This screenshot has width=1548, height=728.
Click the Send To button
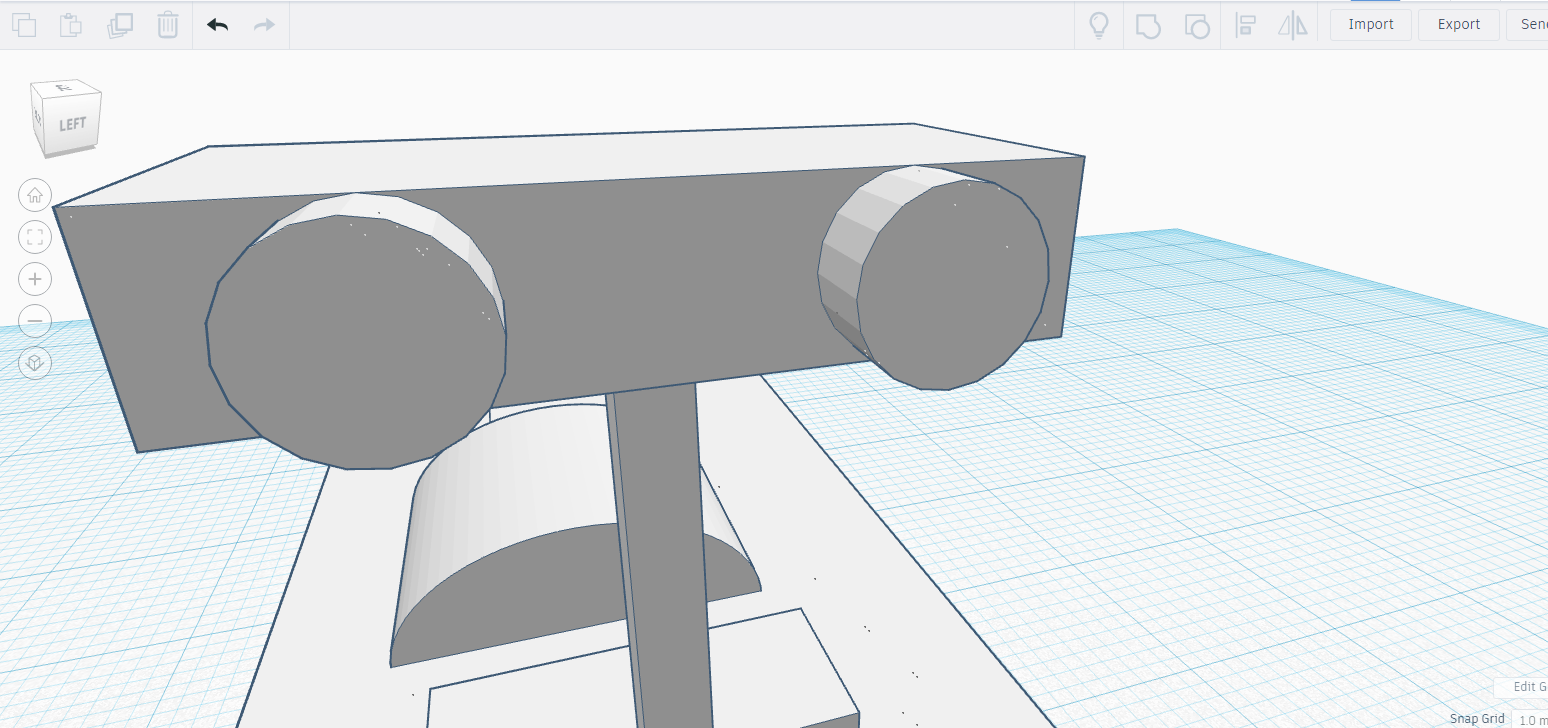1528,25
